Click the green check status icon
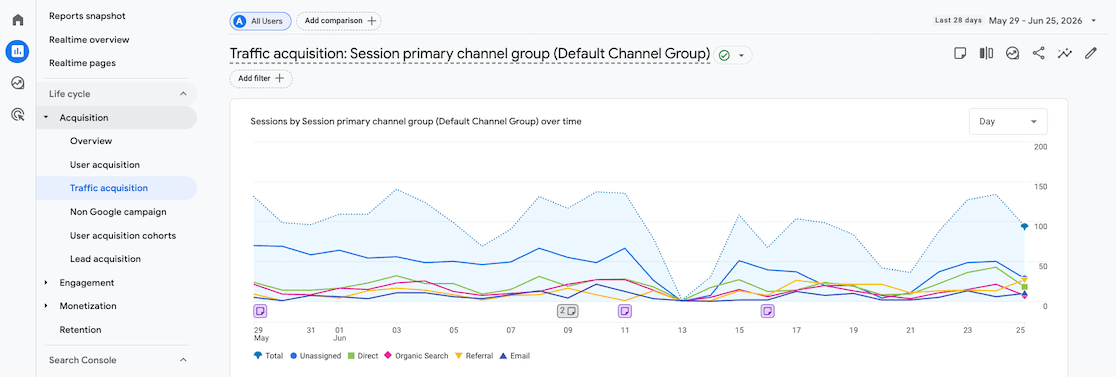The image size is (1116, 377). 725,55
